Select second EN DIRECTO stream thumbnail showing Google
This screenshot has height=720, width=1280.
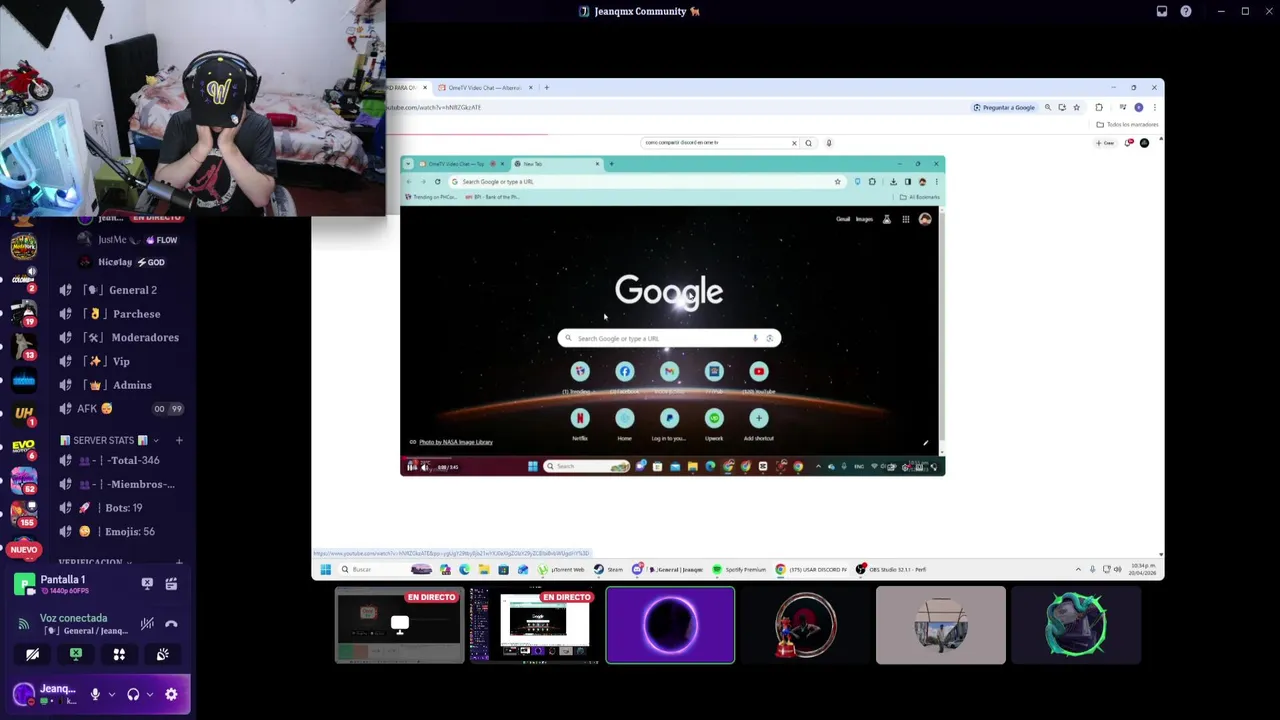[535, 625]
